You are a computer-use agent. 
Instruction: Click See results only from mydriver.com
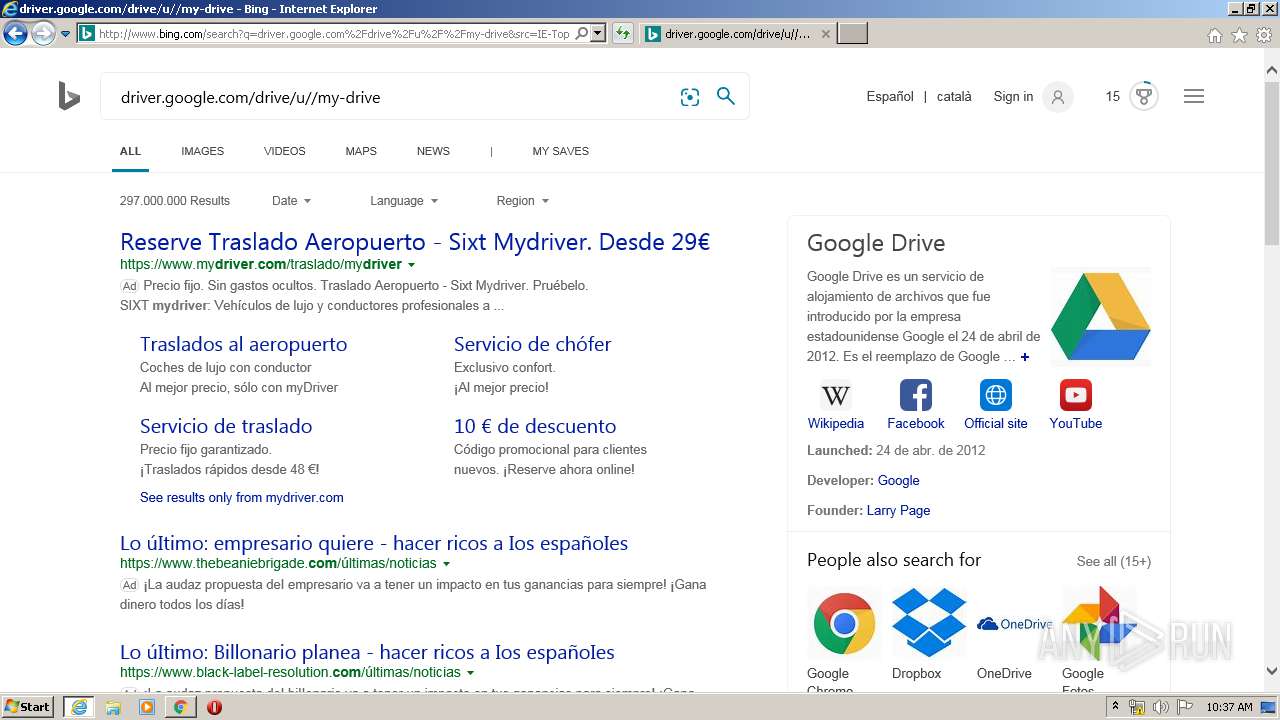pos(241,497)
